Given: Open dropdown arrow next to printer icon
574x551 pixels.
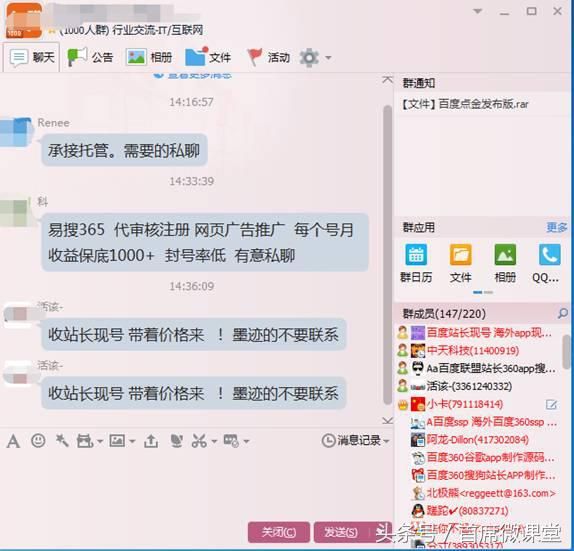Looking at the screenshot, I should tap(100, 441).
